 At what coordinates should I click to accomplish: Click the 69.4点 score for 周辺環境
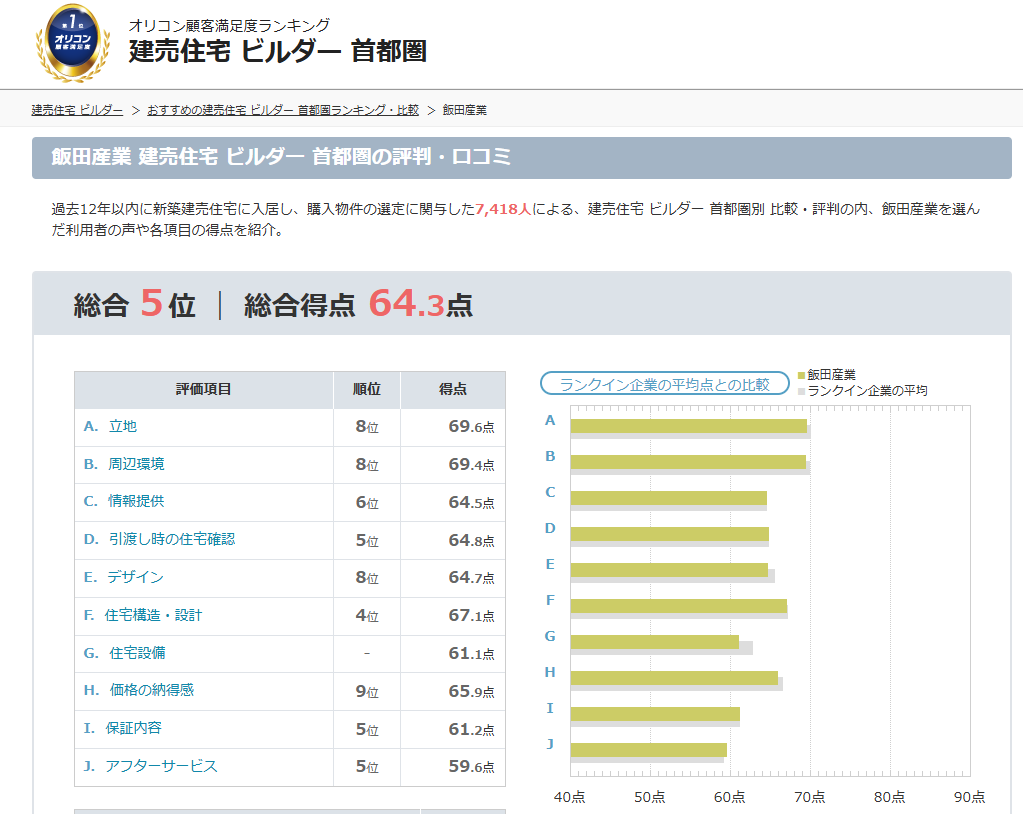tap(471, 464)
